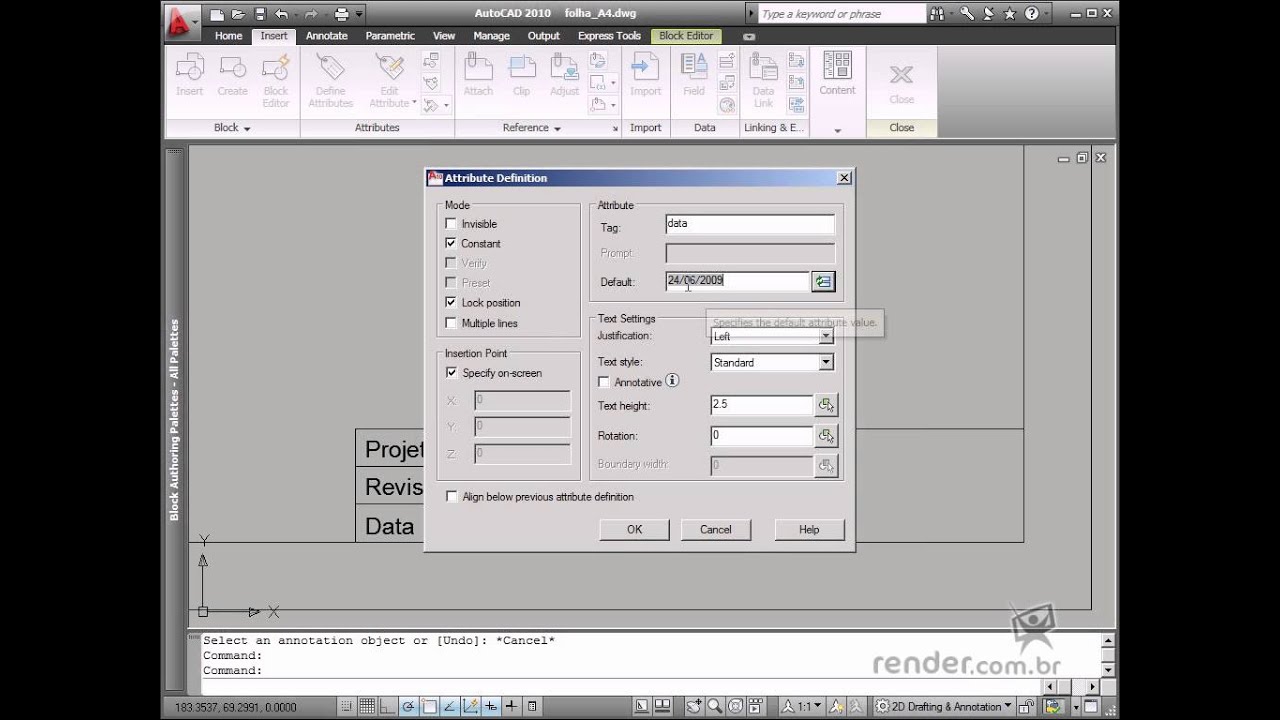Enable the Multiple lines checkbox
The width and height of the screenshot is (1280, 720).
tap(451, 323)
